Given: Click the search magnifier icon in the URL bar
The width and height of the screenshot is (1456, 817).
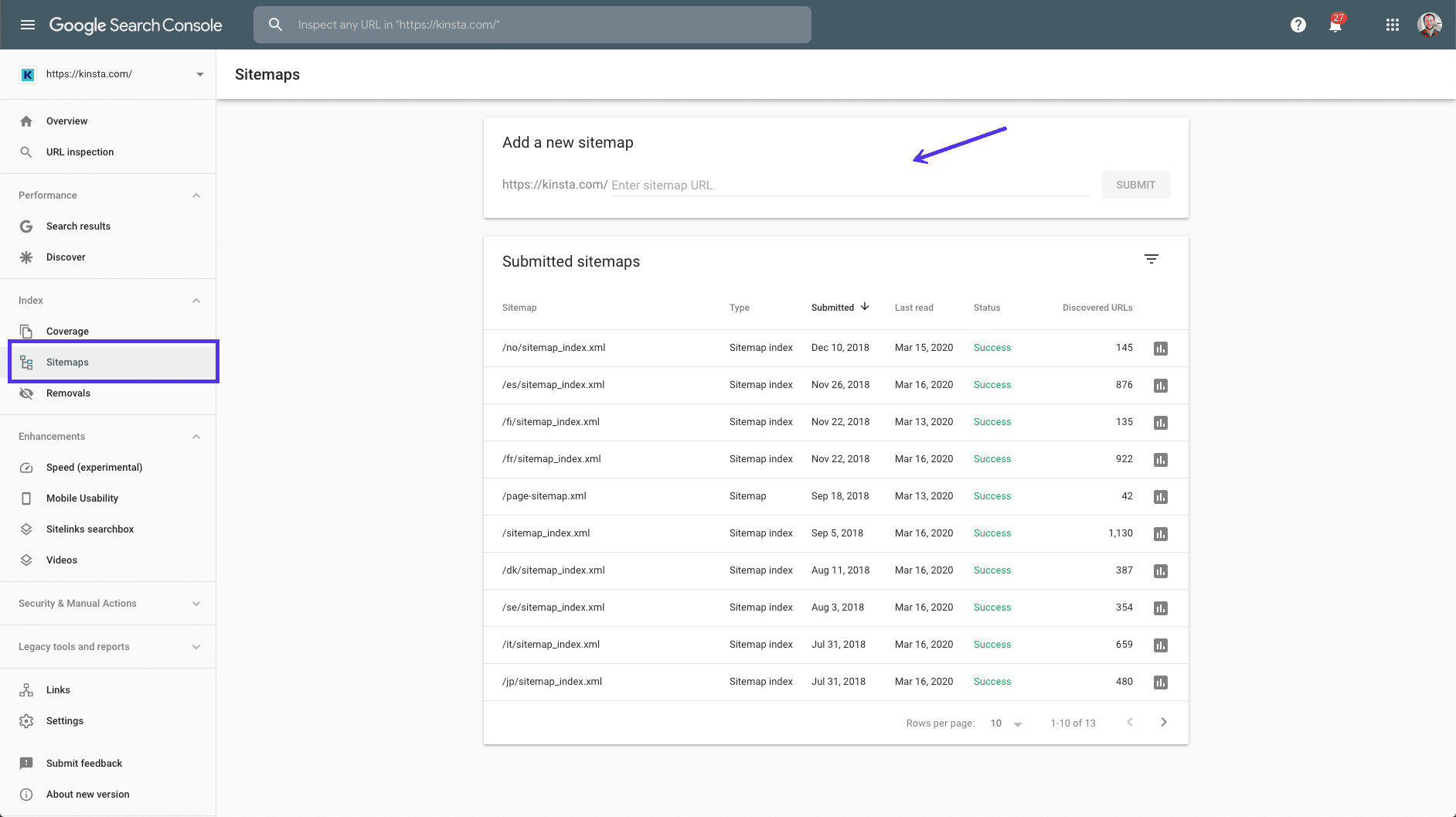Looking at the screenshot, I should (275, 25).
